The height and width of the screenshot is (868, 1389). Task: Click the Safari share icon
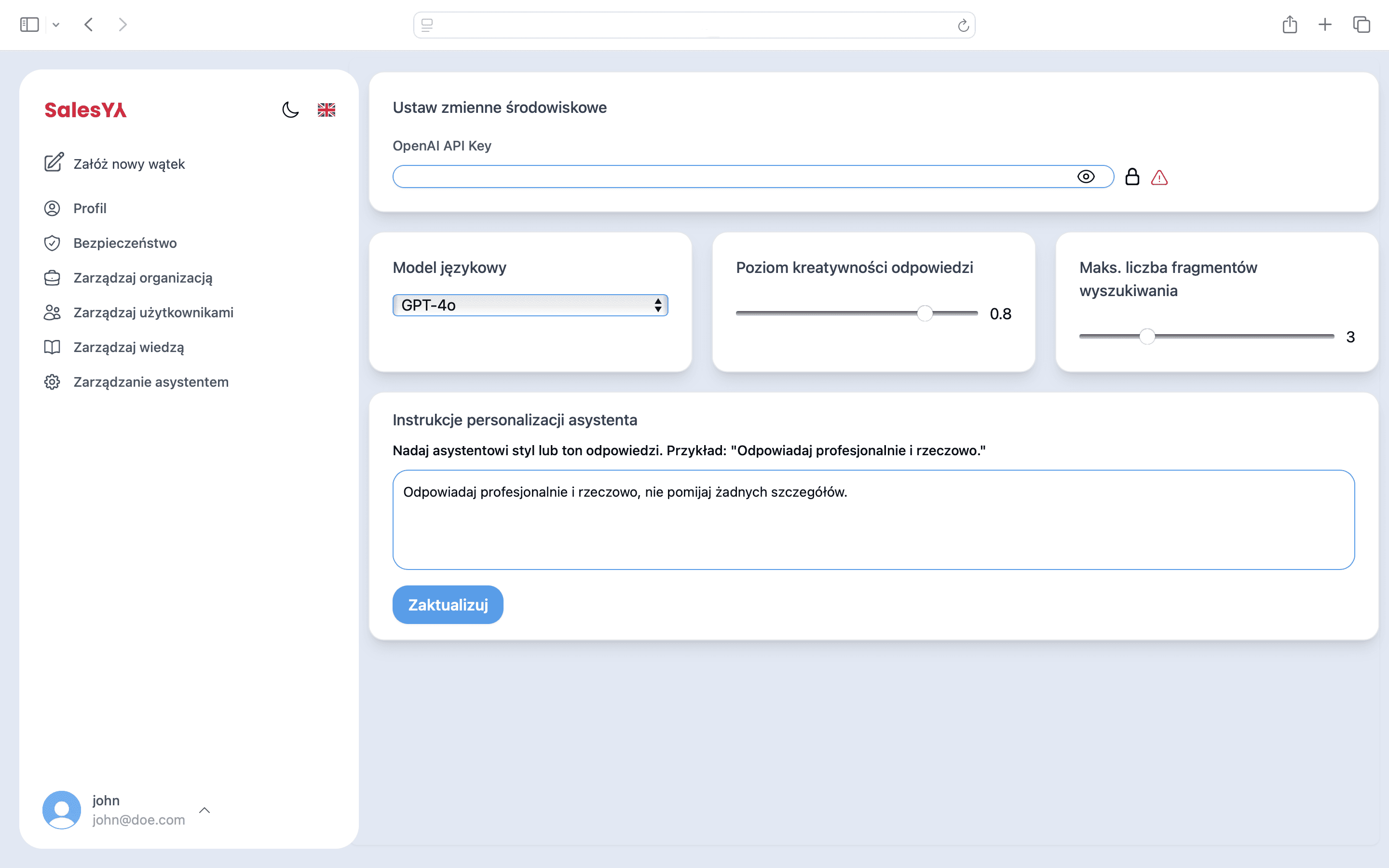tap(1289, 25)
